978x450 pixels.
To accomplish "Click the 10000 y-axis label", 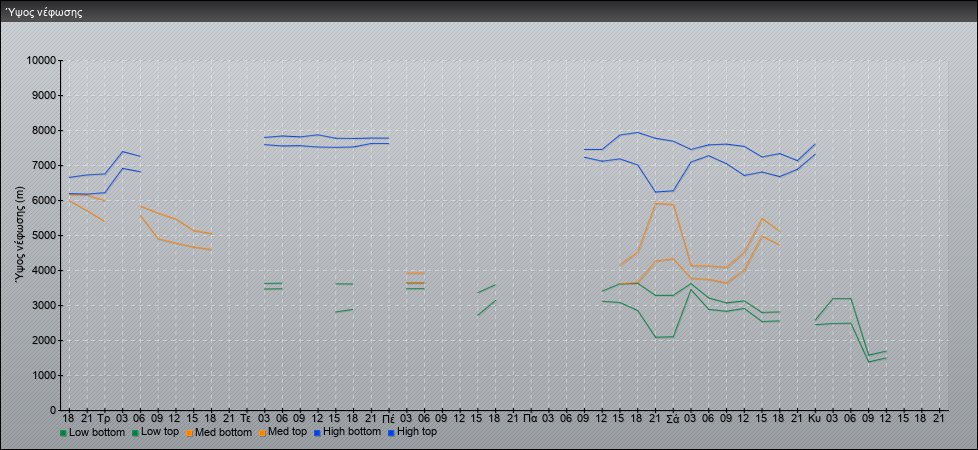I will 41,61.
